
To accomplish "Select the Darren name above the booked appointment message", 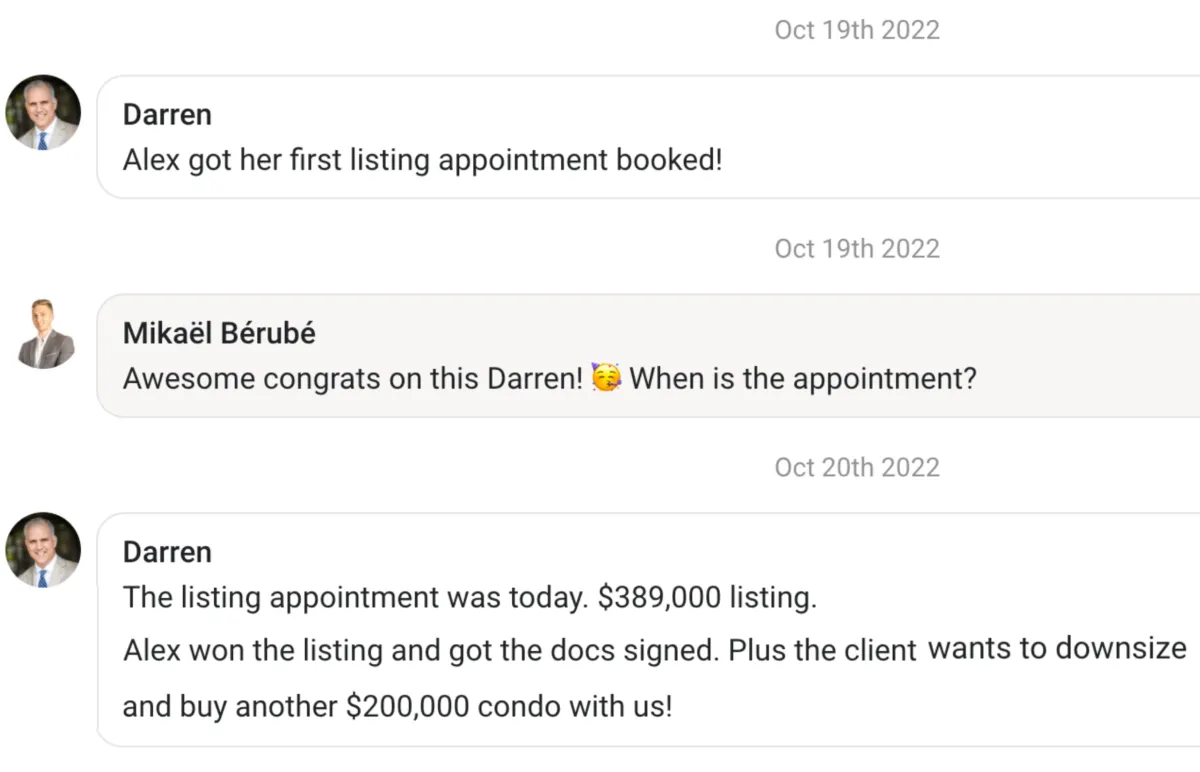I will (167, 115).
